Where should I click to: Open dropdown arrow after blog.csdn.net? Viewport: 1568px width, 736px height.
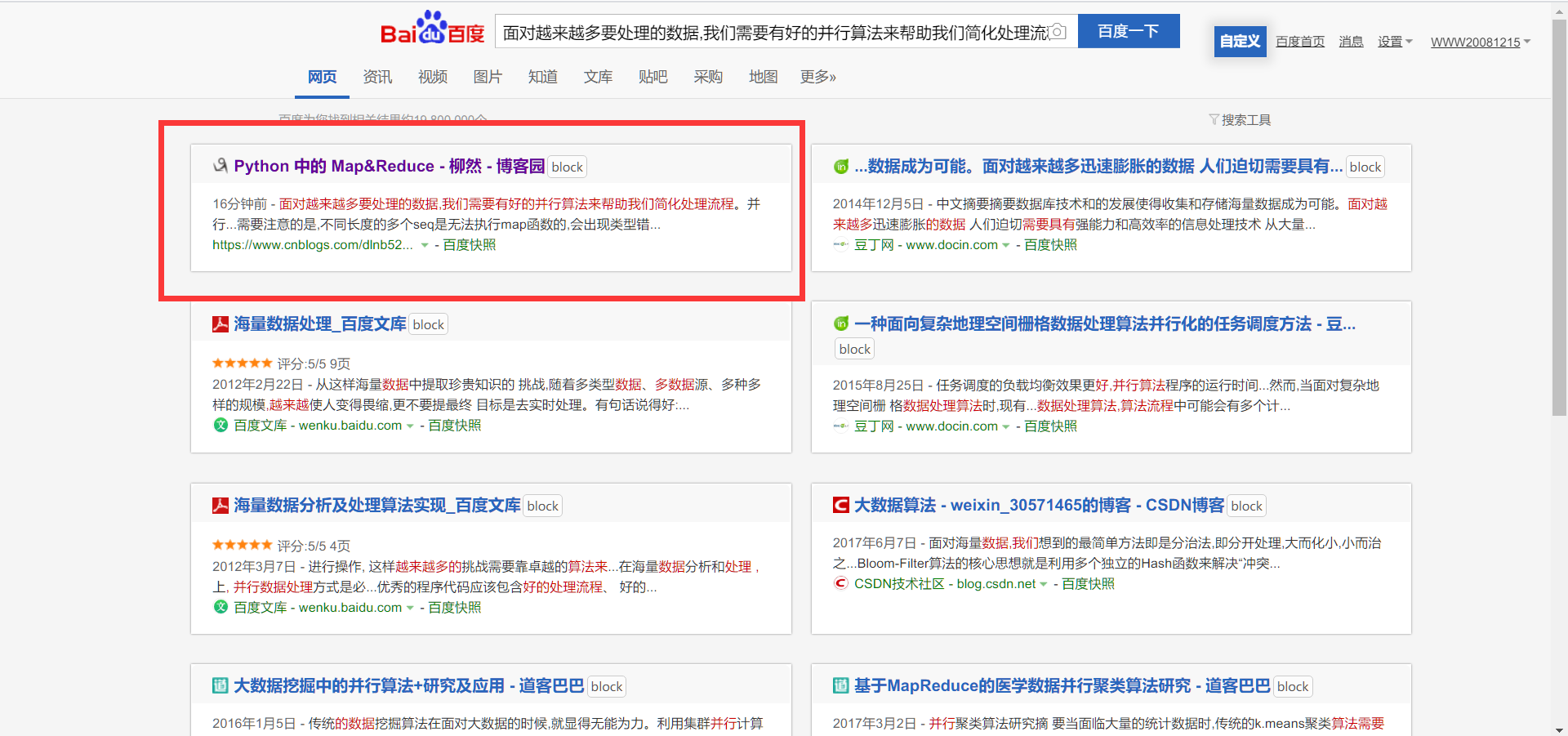pos(1044,584)
